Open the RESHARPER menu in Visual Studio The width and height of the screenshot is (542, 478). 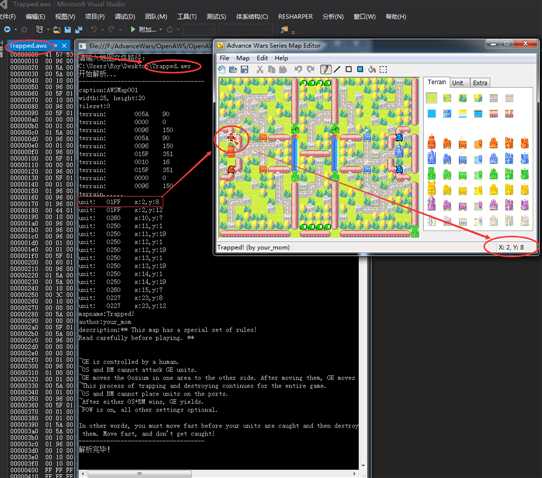[x=295, y=17]
